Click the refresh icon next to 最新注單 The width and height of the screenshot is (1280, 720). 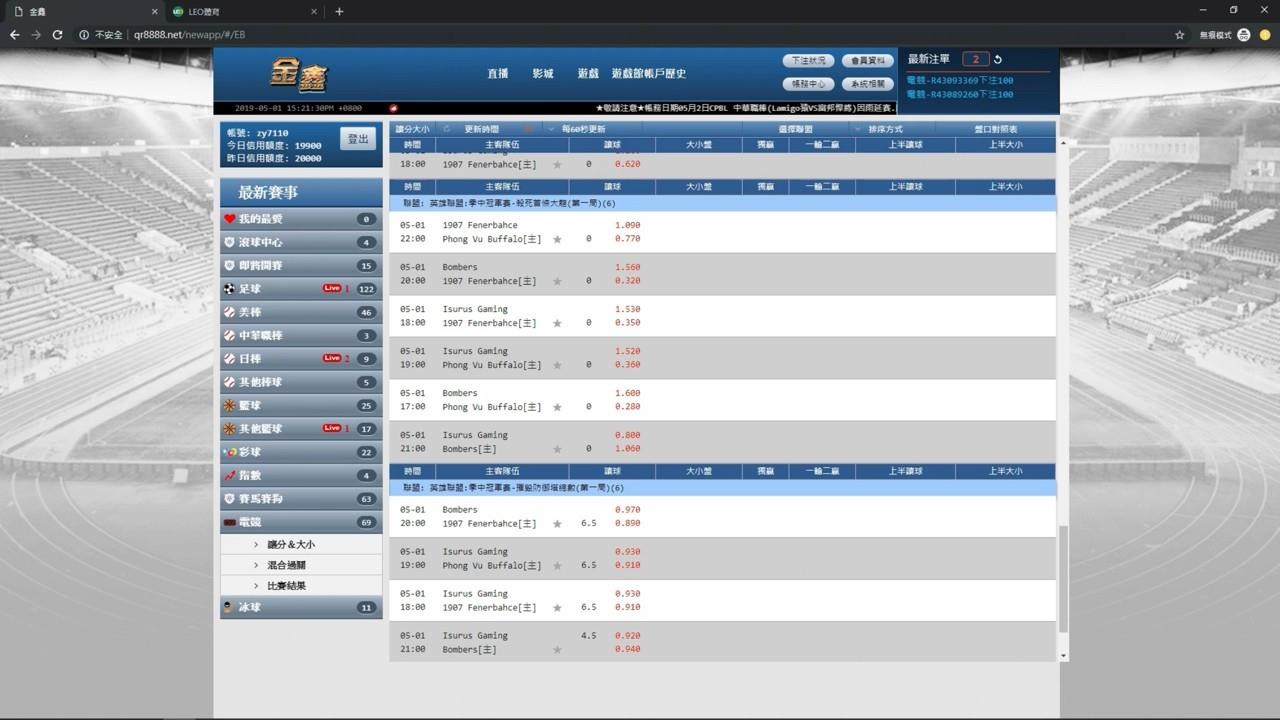(997, 59)
